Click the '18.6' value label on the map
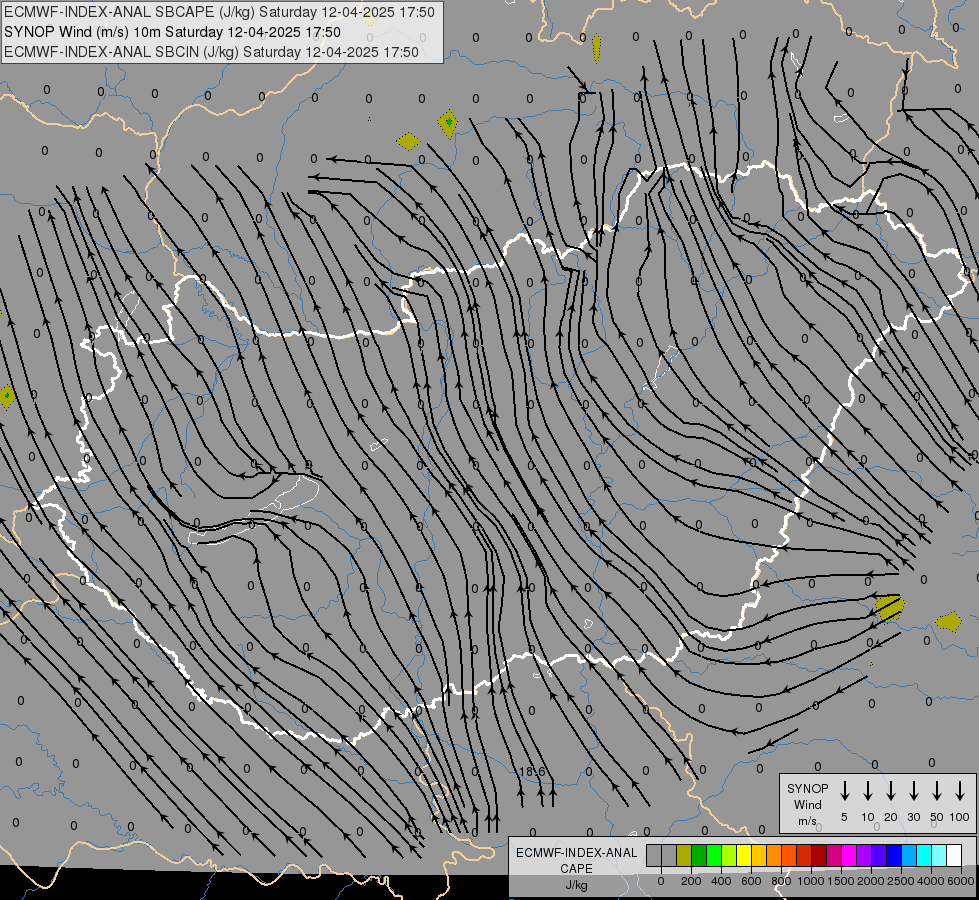This screenshot has width=979, height=900. 533,772
